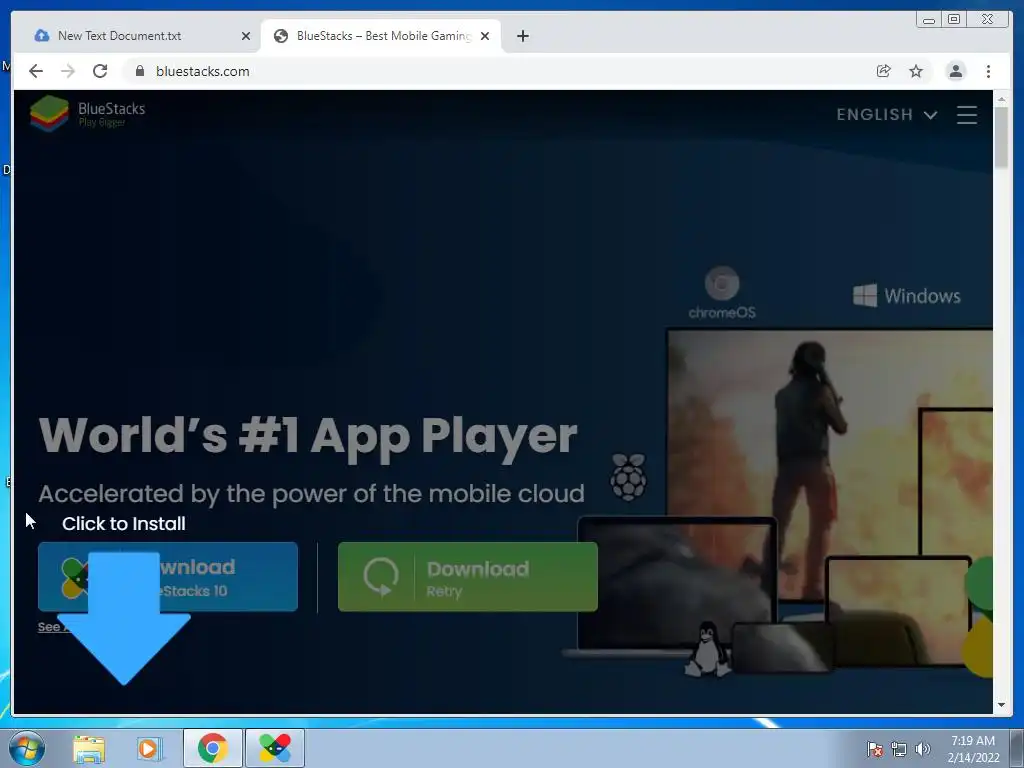Open the volume speaker control
The width and height of the screenshot is (1024, 768).
pos(923,749)
